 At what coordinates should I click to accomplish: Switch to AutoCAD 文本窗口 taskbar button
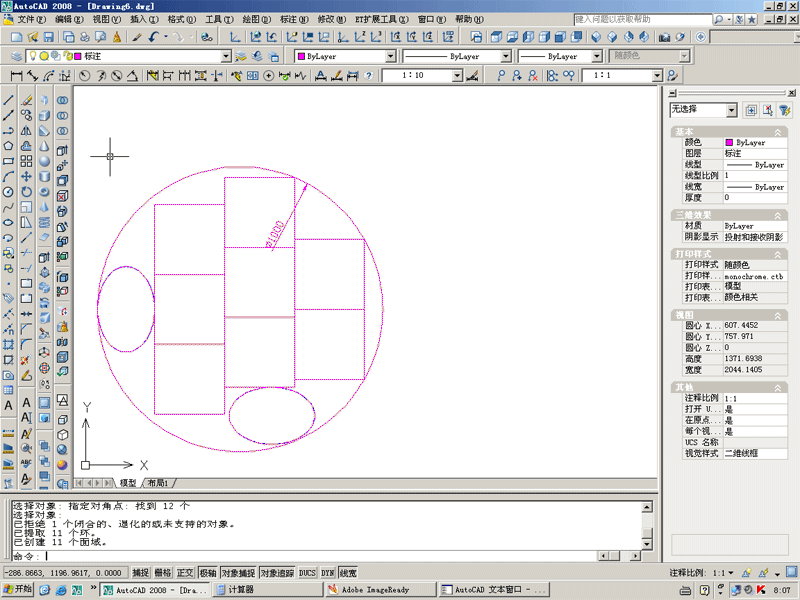pyautogui.click(x=494, y=589)
